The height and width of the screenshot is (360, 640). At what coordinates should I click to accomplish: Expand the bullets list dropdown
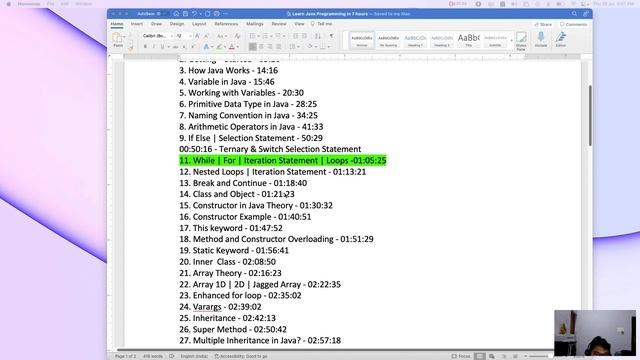point(258,36)
